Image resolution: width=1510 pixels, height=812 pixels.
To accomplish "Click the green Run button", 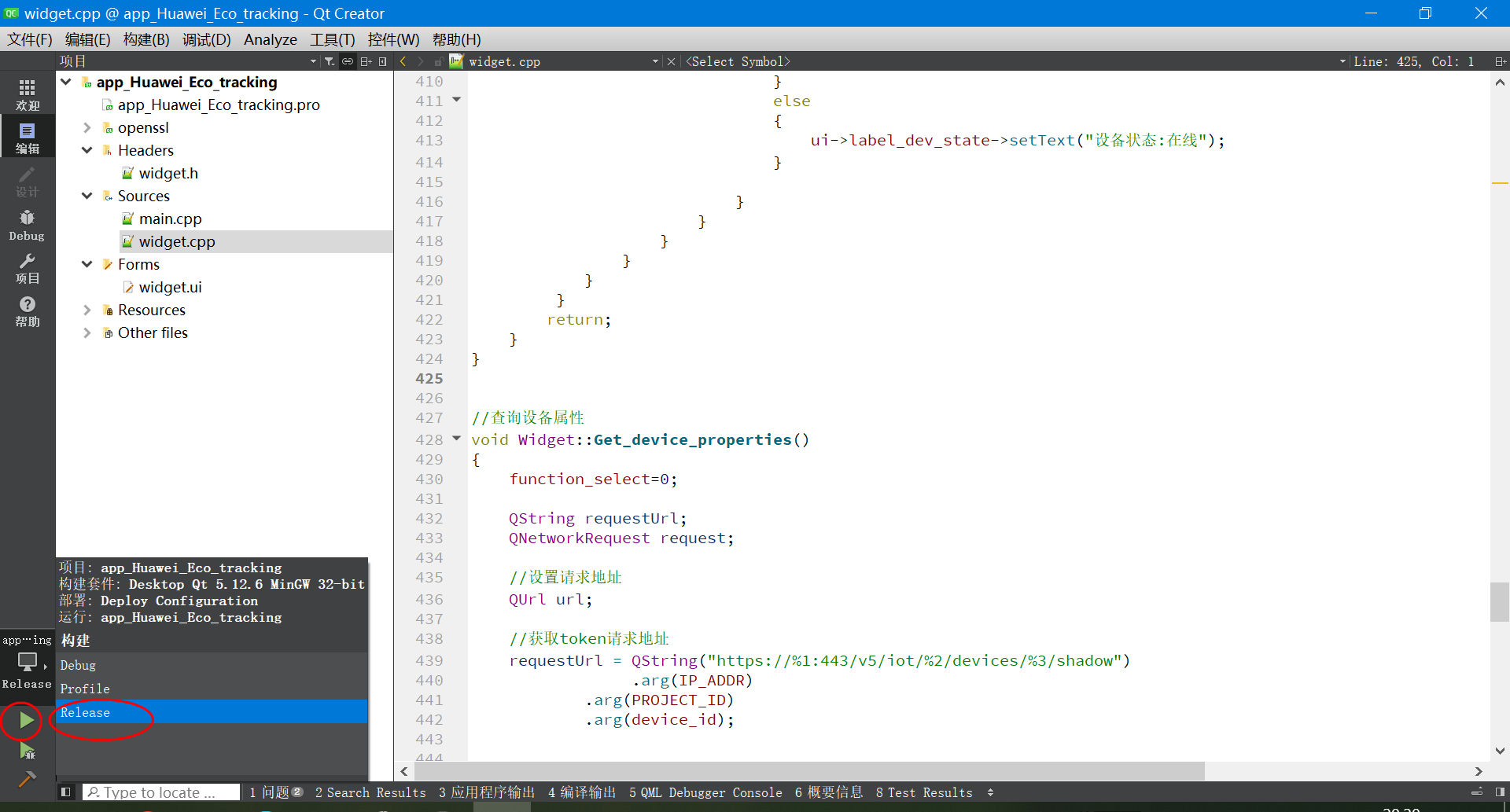I will pos(26,719).
